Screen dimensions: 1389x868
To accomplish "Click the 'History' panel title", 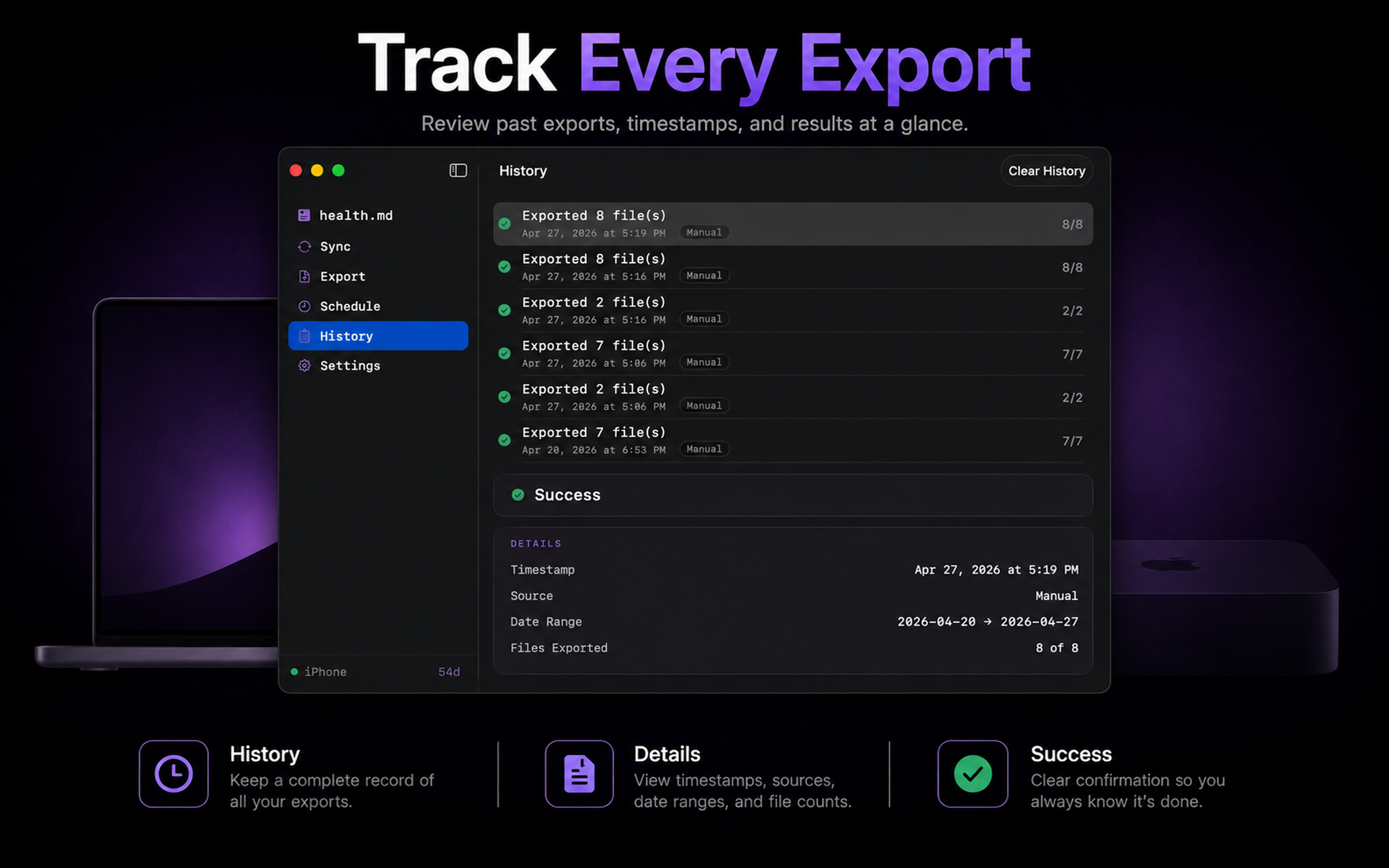I will pos(523,171).
